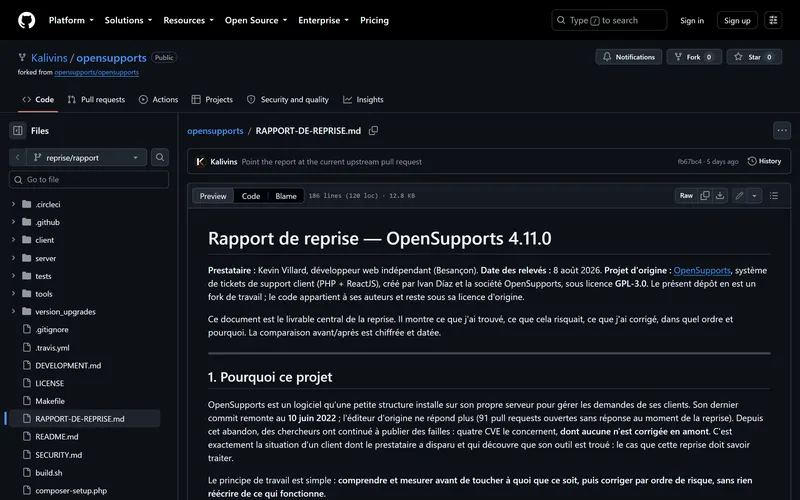The height and width of the screenshot is (500, 800).
Task: Switch to the Insights tab
Action: [x=363, y=99]
